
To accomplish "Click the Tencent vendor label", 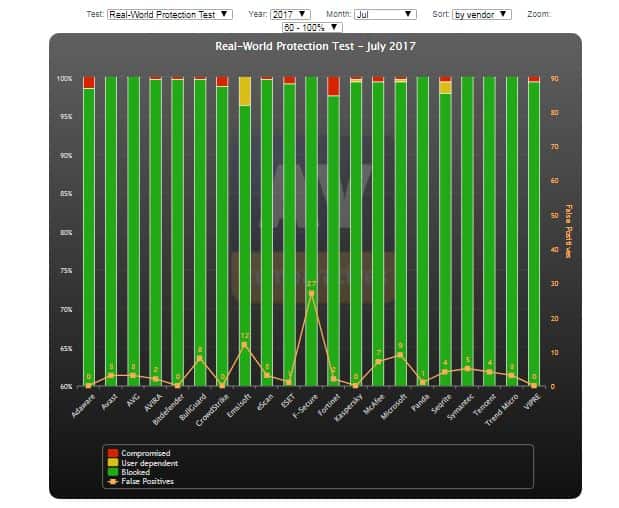I will (x=484, y=405).
